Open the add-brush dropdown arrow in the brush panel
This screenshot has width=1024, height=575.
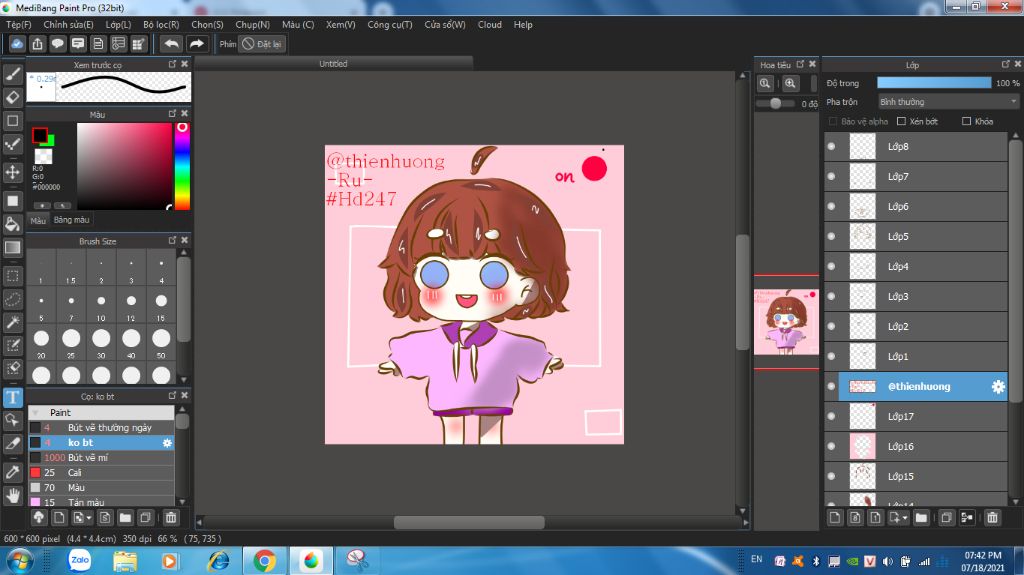coord(90,517)
